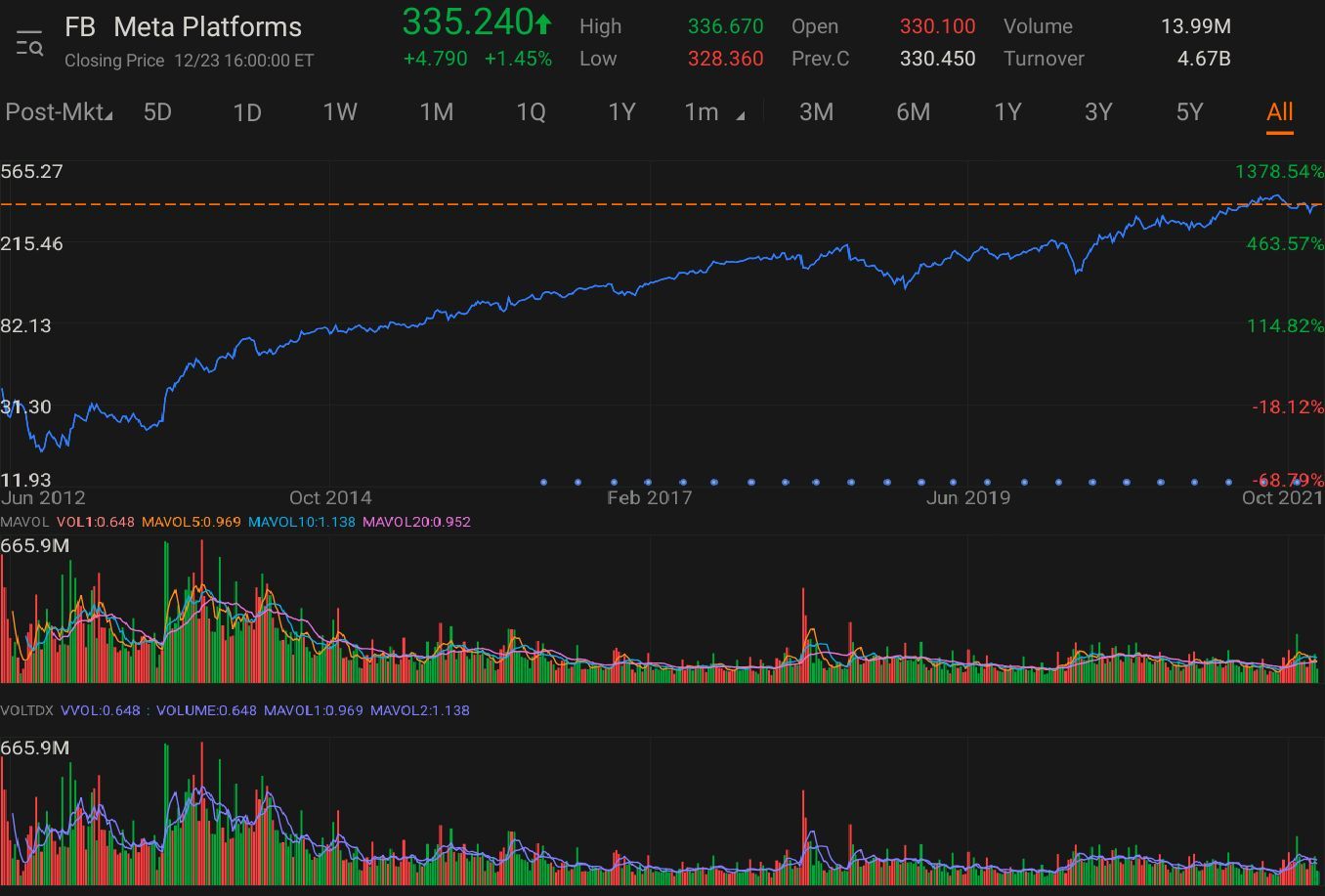Click the MAVOL1:0.969 value in VOLTDX
Viewport: 1325px width, 896px height.
click(314, 710)
